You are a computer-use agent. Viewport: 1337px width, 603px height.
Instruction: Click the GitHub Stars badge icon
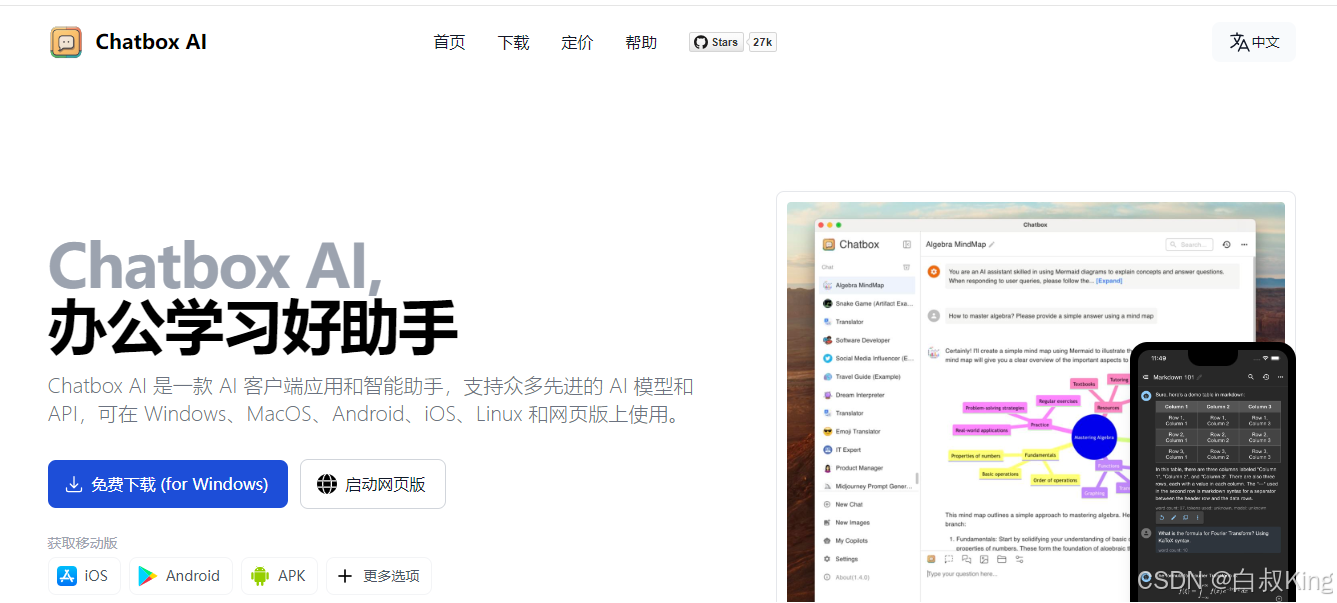click(x=701, y=42)
